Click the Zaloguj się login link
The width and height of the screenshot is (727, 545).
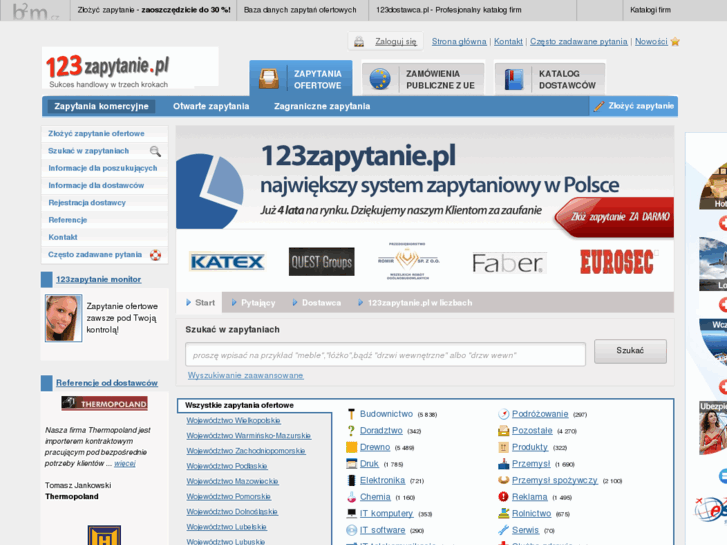395,42
